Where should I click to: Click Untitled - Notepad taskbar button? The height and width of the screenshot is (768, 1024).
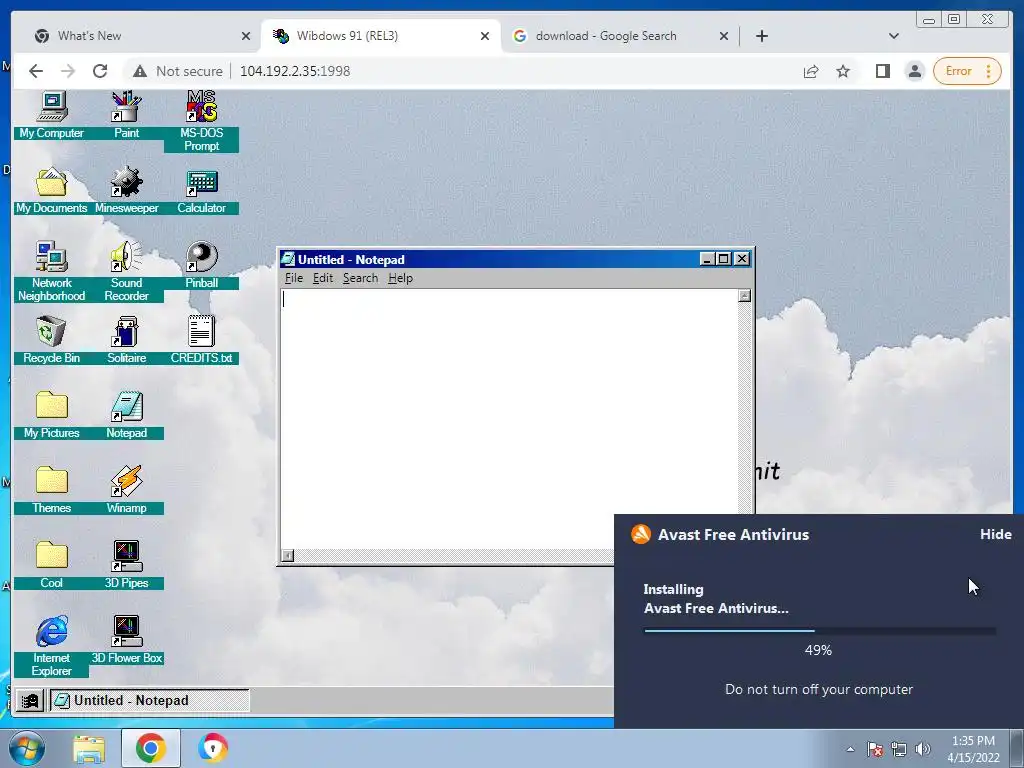tap(150, 701)
